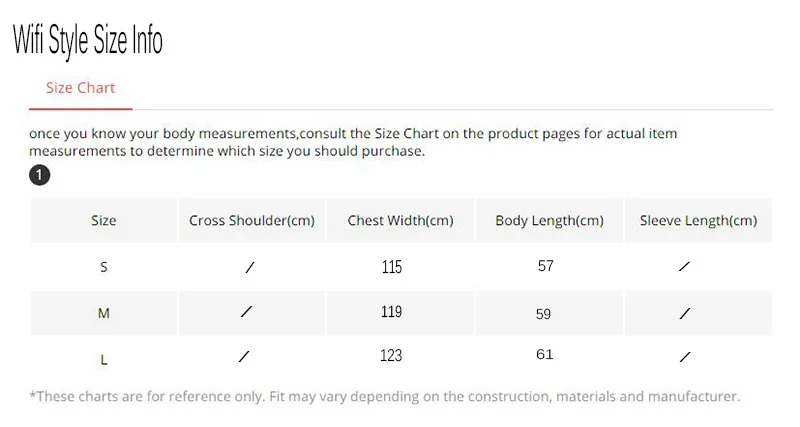The image size is (800, 427).
Task: Click chest width value 119
Action: pos(391,312)
